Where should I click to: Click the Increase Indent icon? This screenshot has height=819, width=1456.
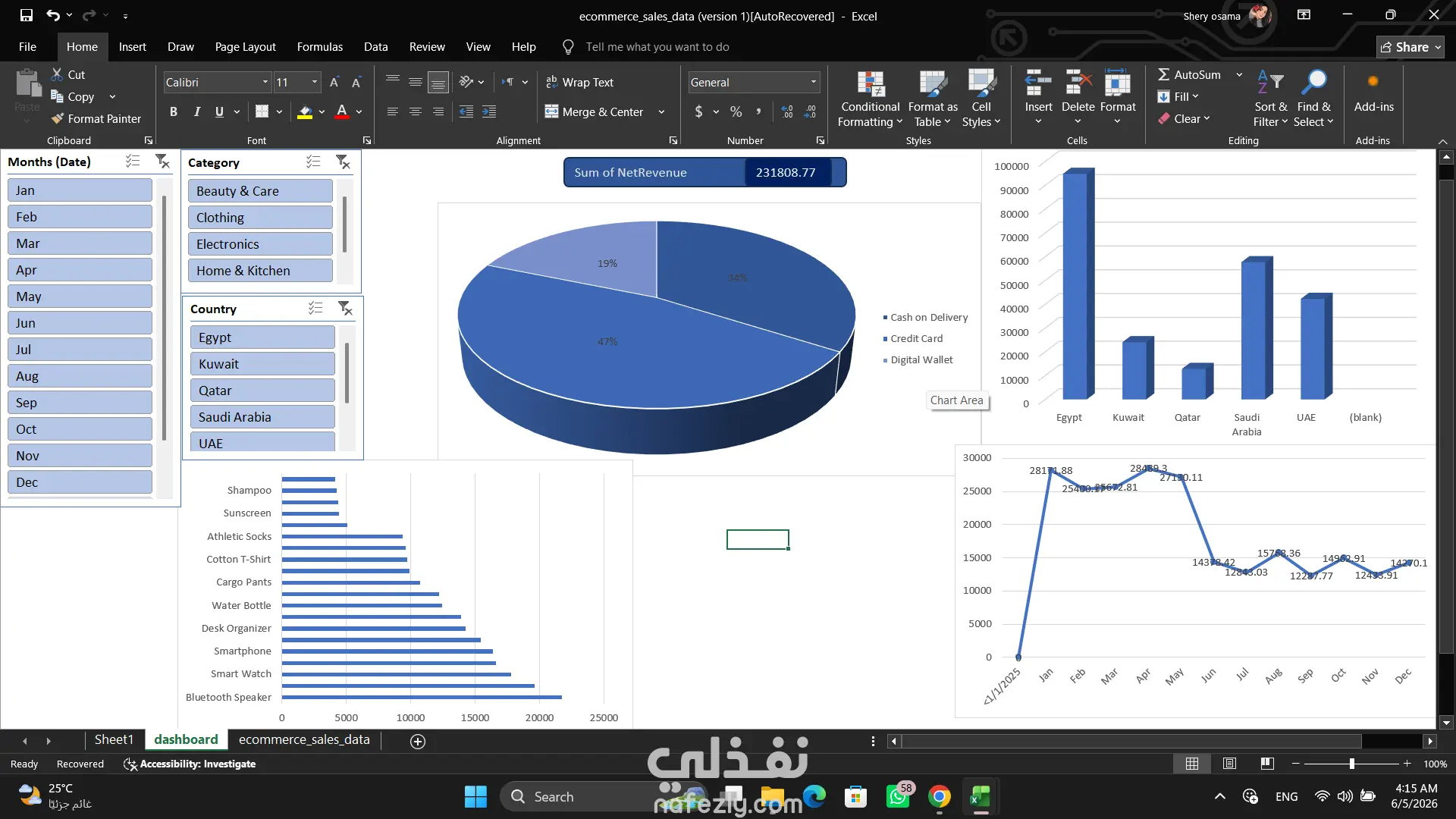coord(489,111)
